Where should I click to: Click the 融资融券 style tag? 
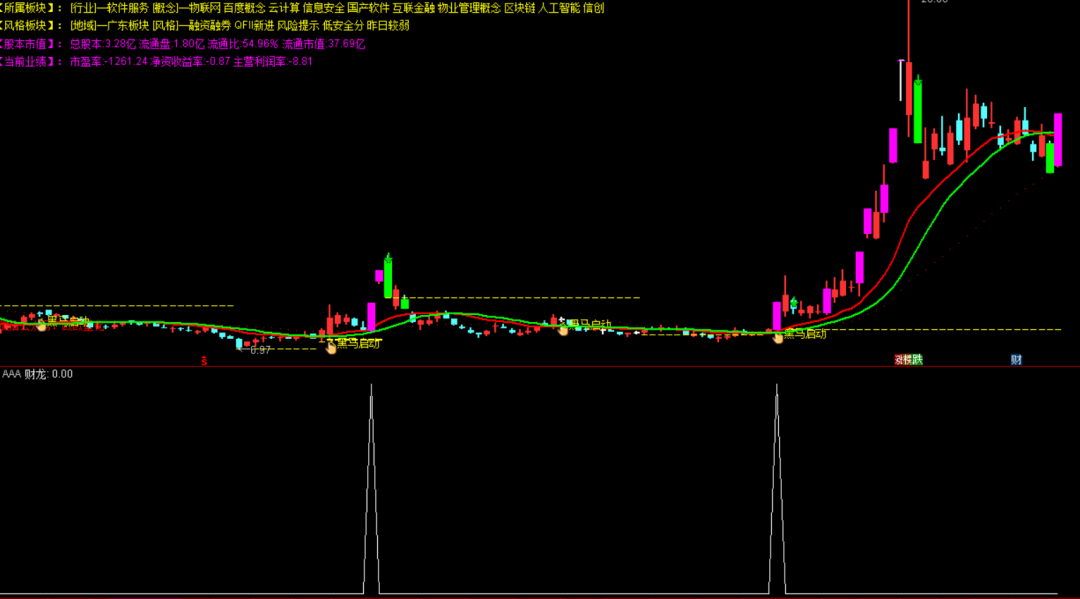tap(209, 25)
